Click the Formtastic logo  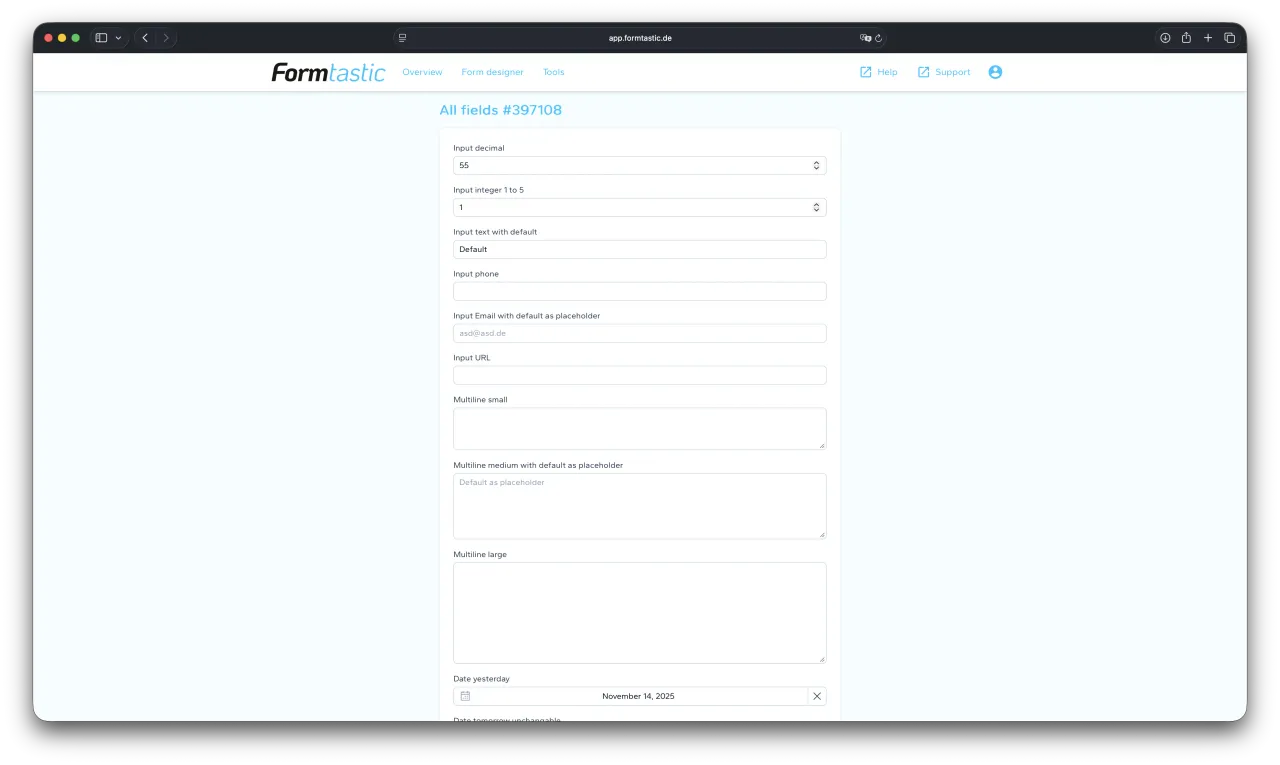pos(328,72)
